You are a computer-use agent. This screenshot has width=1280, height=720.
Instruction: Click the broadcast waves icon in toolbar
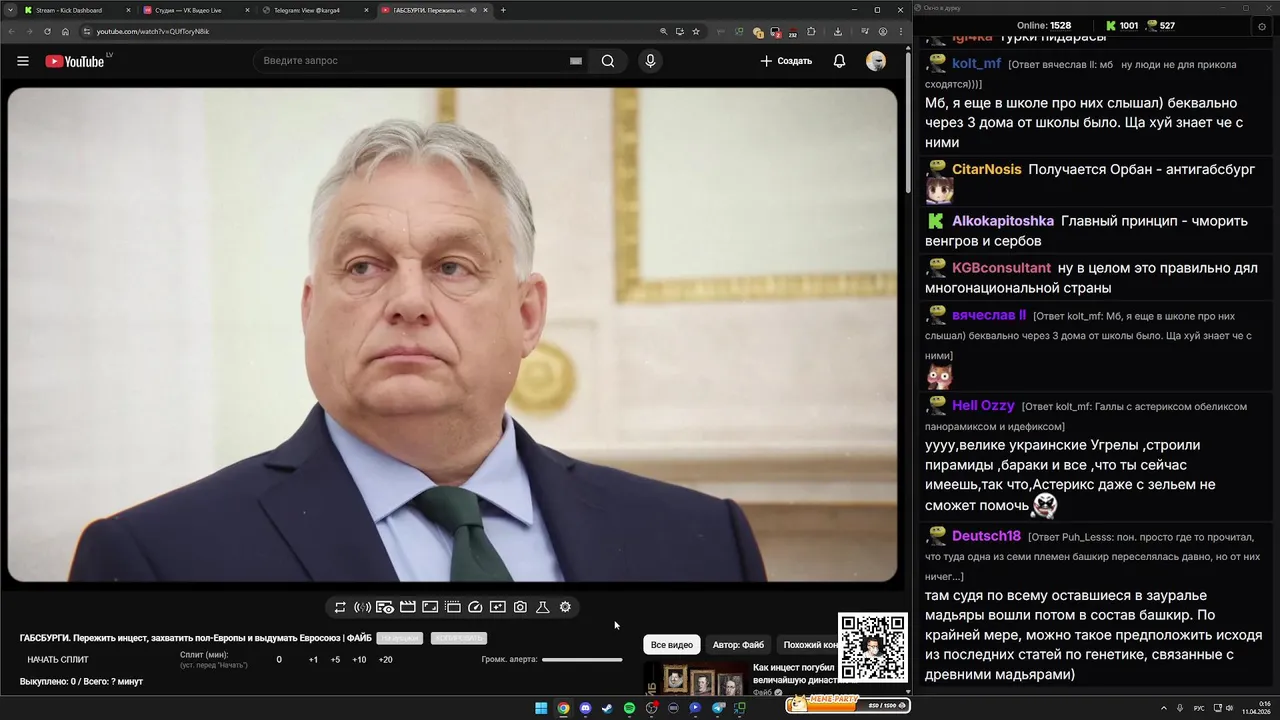(362, 607)
